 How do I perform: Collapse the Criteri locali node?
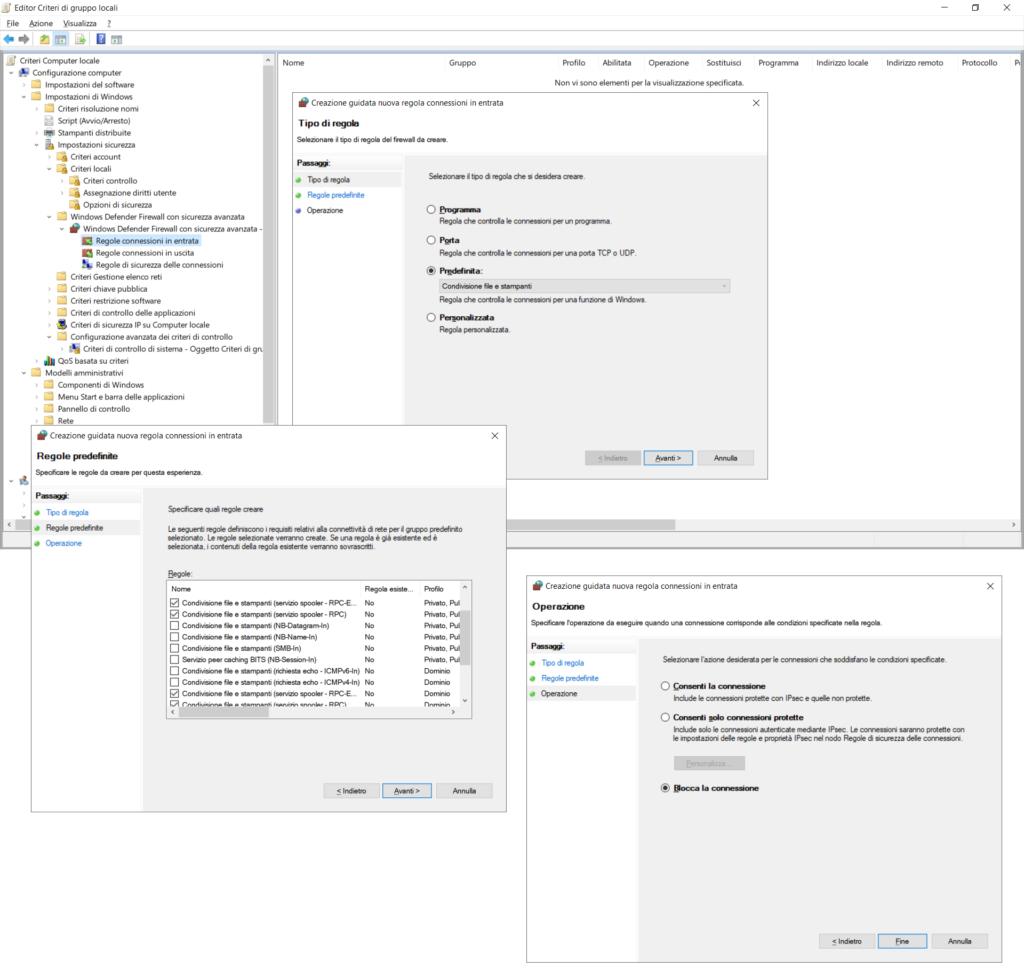pos(50,169)
